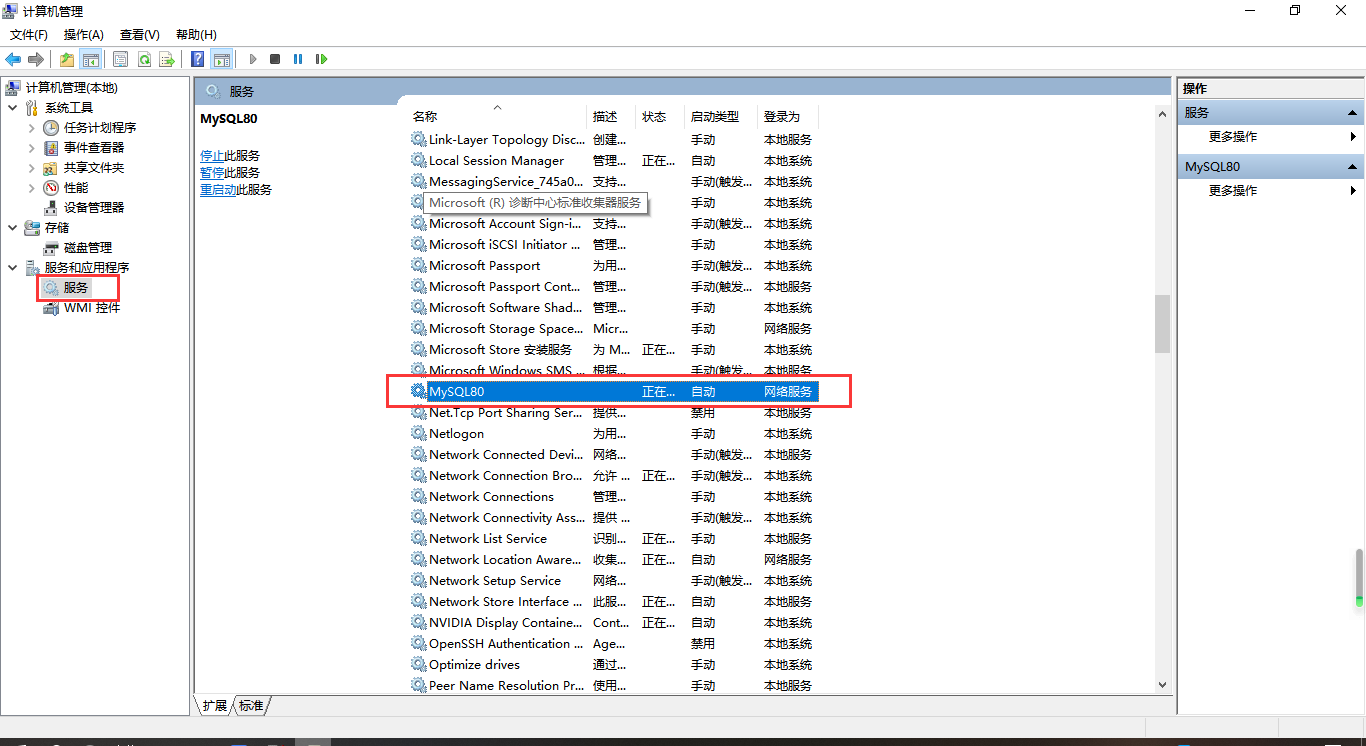The width and height of the screenshot is (1366, 746).
Task: Sort by the 启动类型 column header
Action: coord(721,117)
